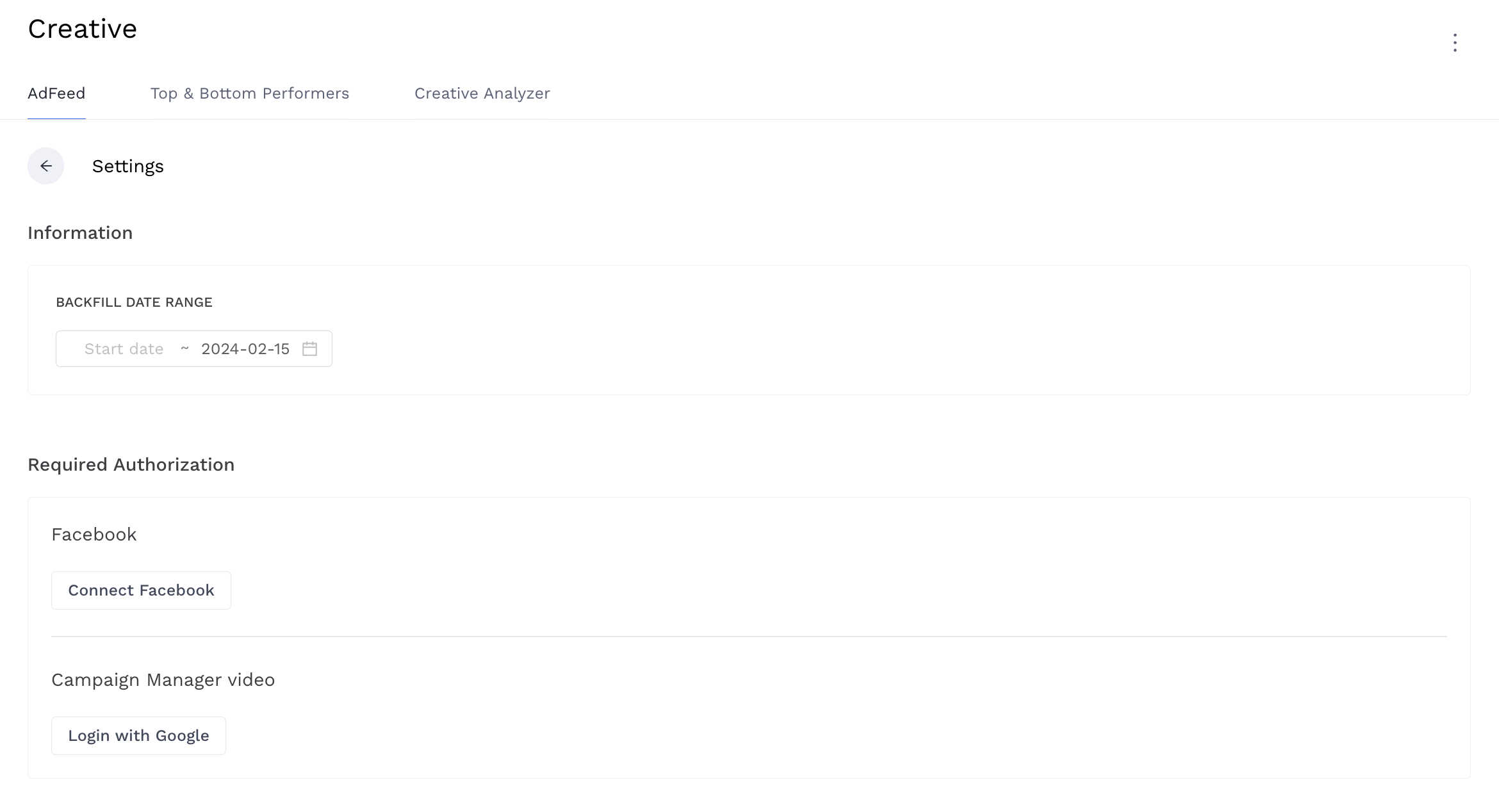This screenshot has width=1499, height=812.
Task: Open the calendar icon in date range field
Action: point(310,349)
